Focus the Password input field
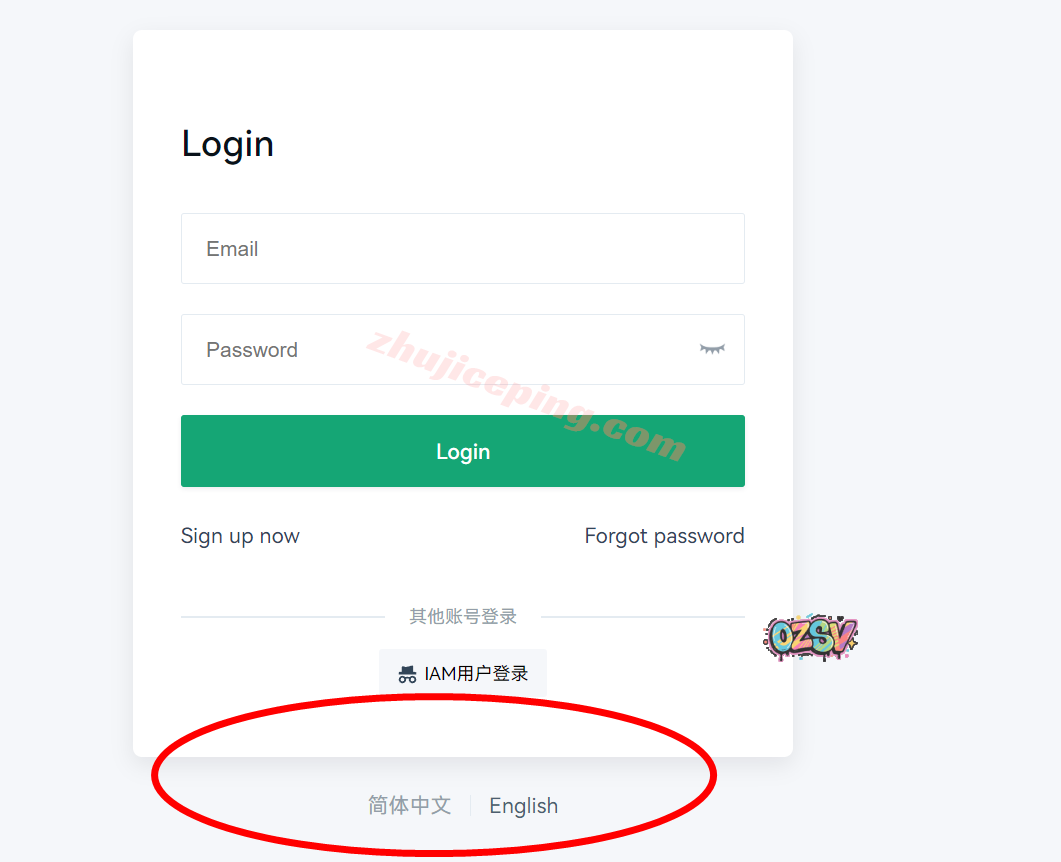 [463, 349]
